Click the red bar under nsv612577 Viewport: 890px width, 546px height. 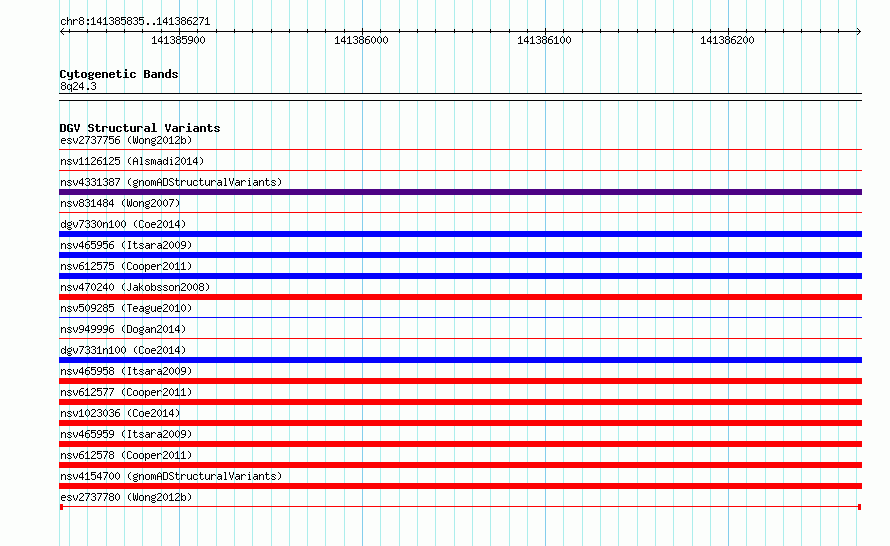[x=460, y=402]
